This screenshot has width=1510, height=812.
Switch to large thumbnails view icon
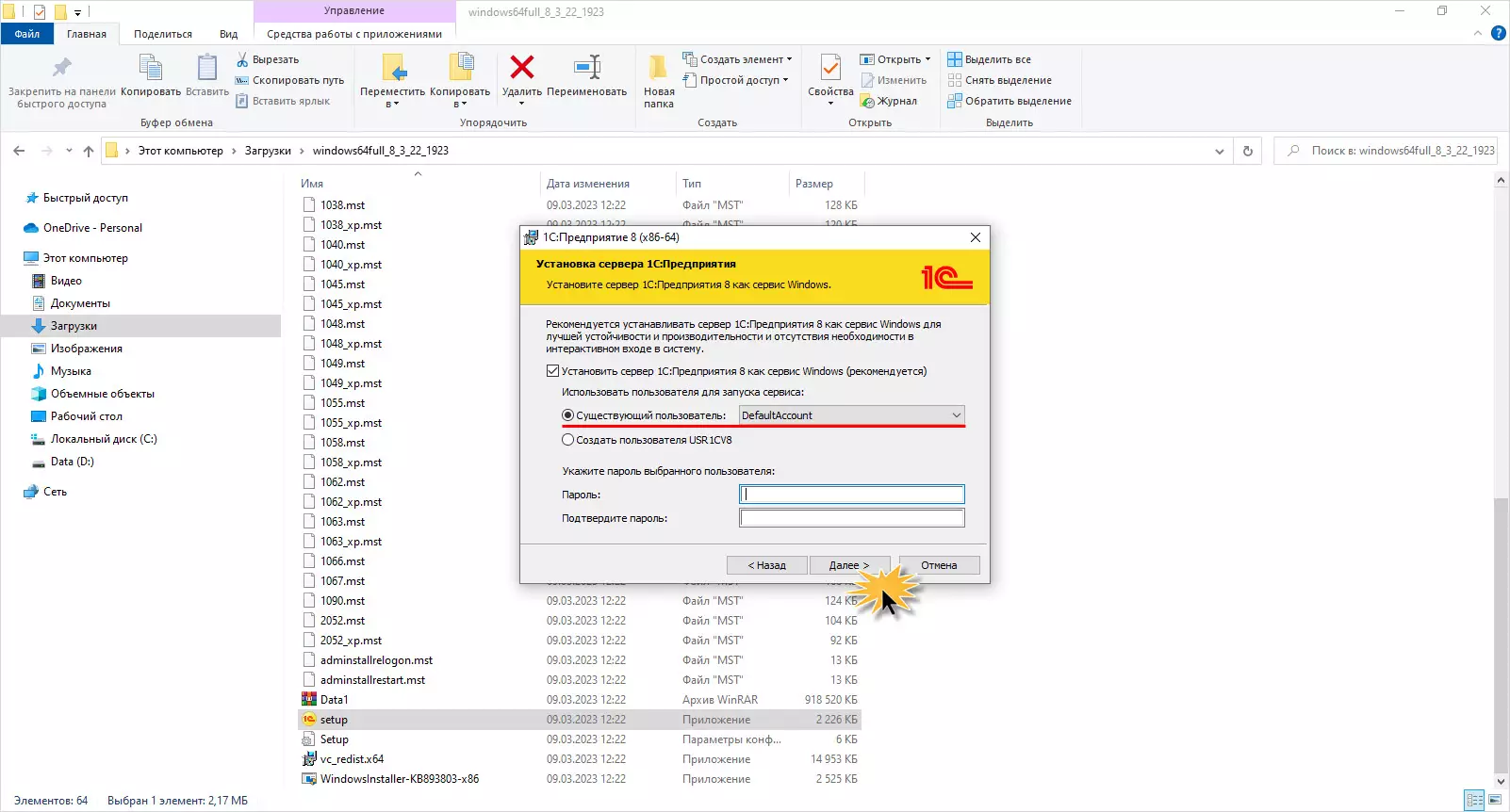pyautogui.click(x=1495, y=801)
